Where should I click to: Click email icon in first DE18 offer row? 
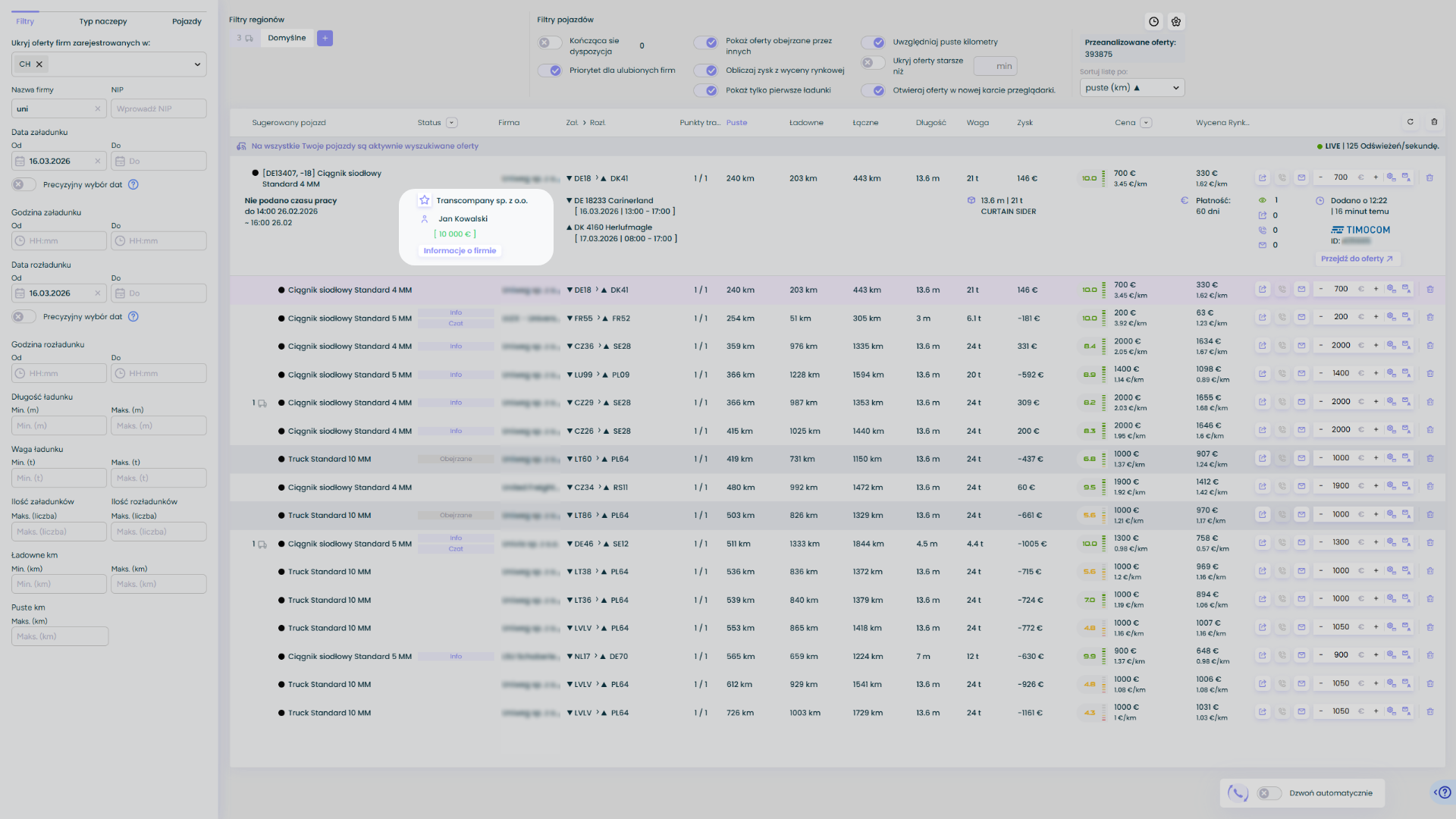[1301, 177]
